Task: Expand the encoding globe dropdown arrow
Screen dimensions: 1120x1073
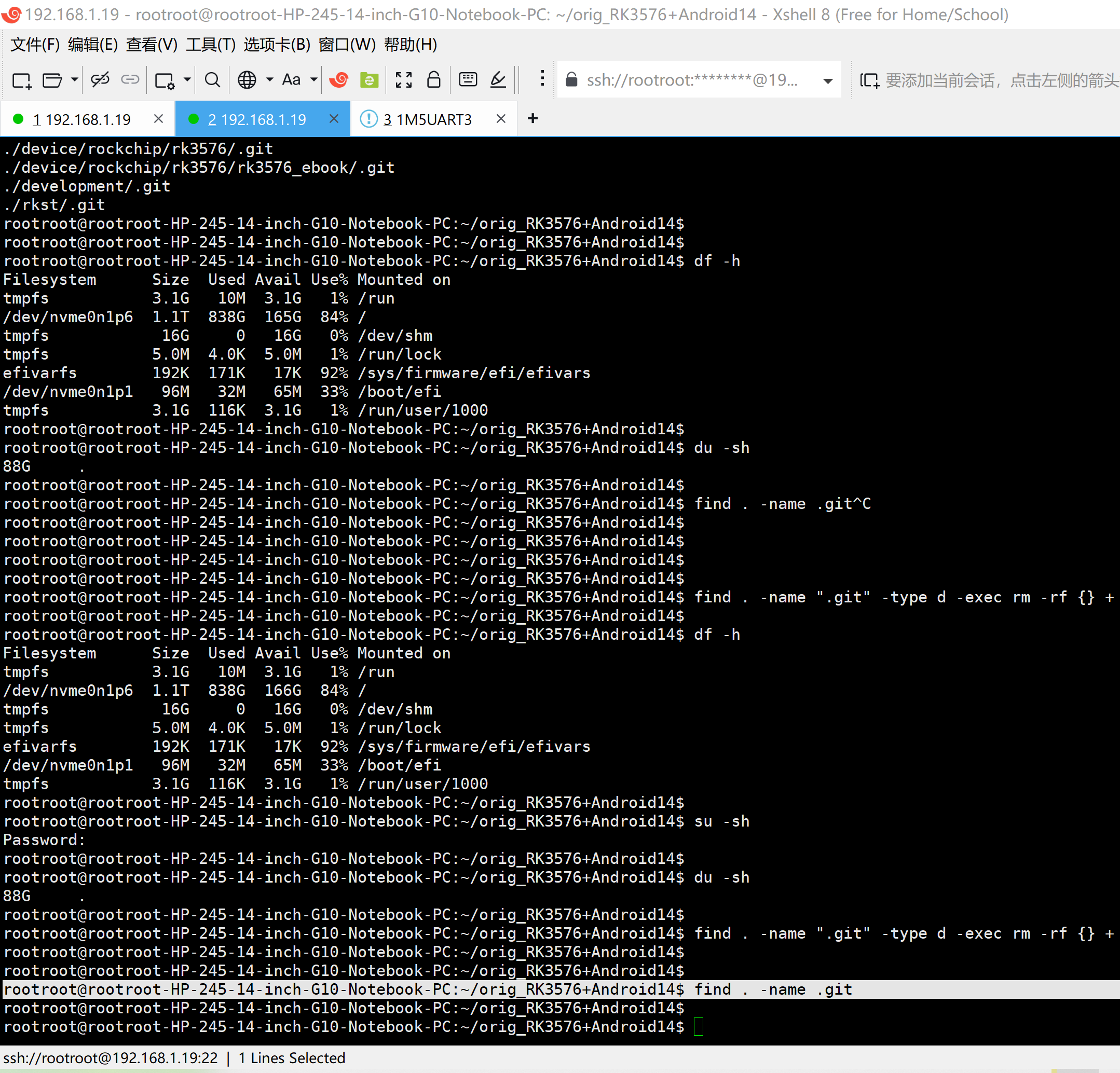Action: (x=270, y=80)
